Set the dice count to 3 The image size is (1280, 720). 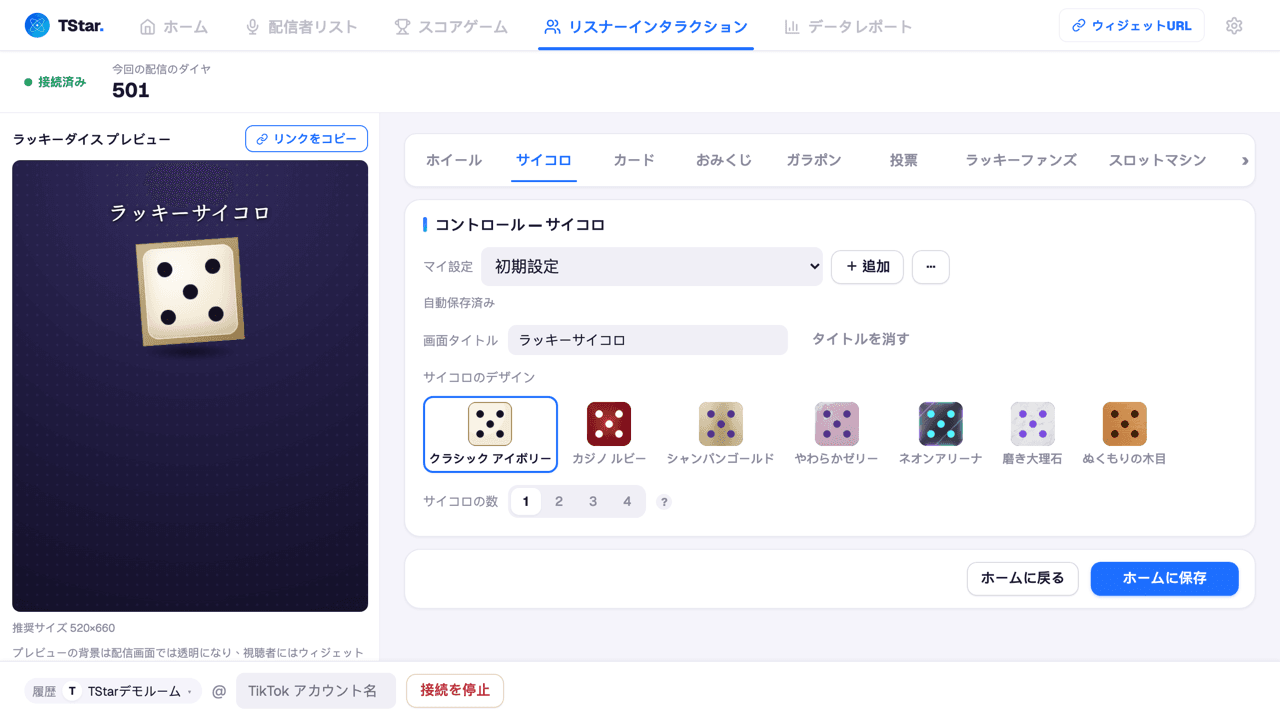tap(593, 501)
